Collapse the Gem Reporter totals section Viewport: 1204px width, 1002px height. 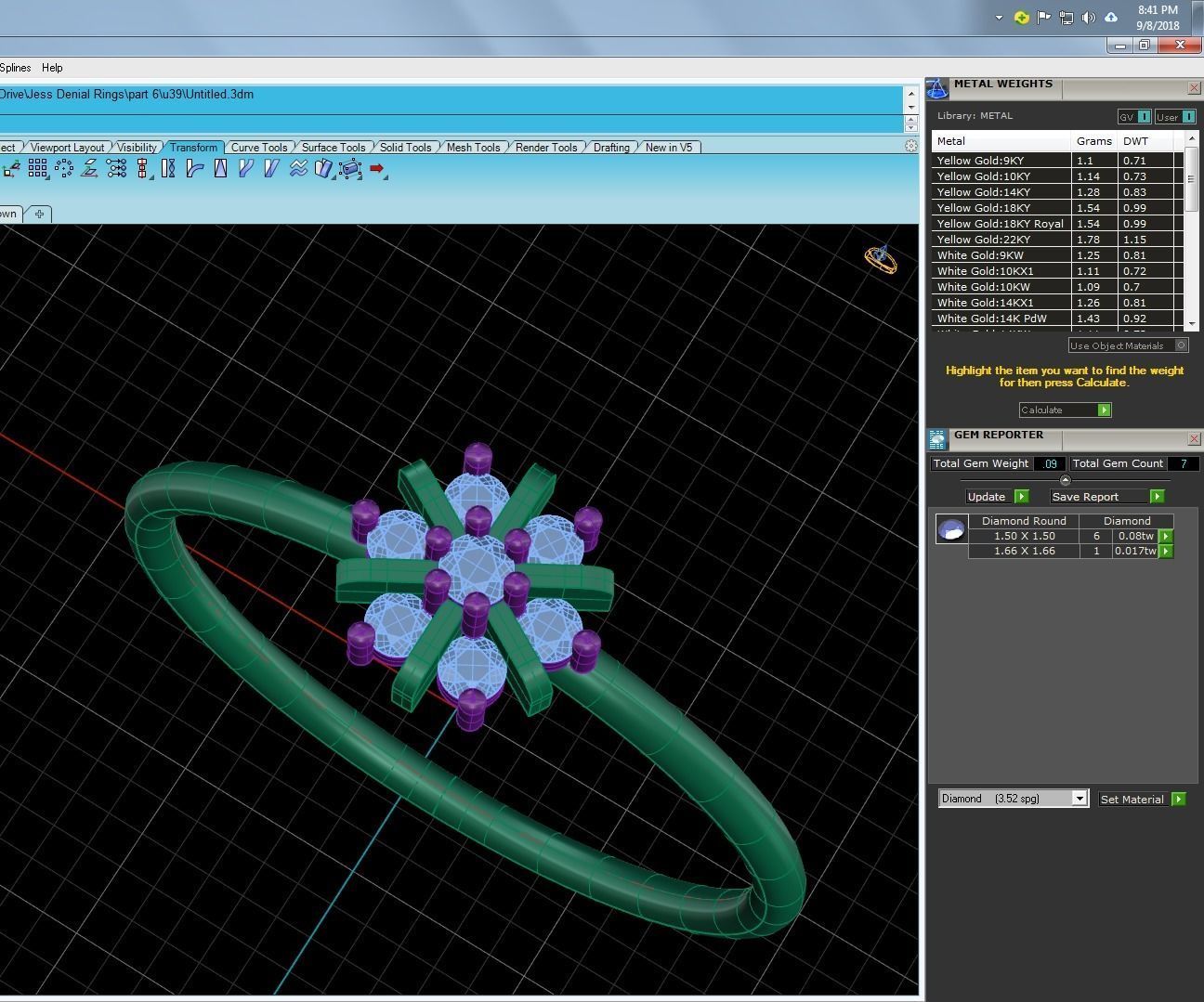point(1065,480)
